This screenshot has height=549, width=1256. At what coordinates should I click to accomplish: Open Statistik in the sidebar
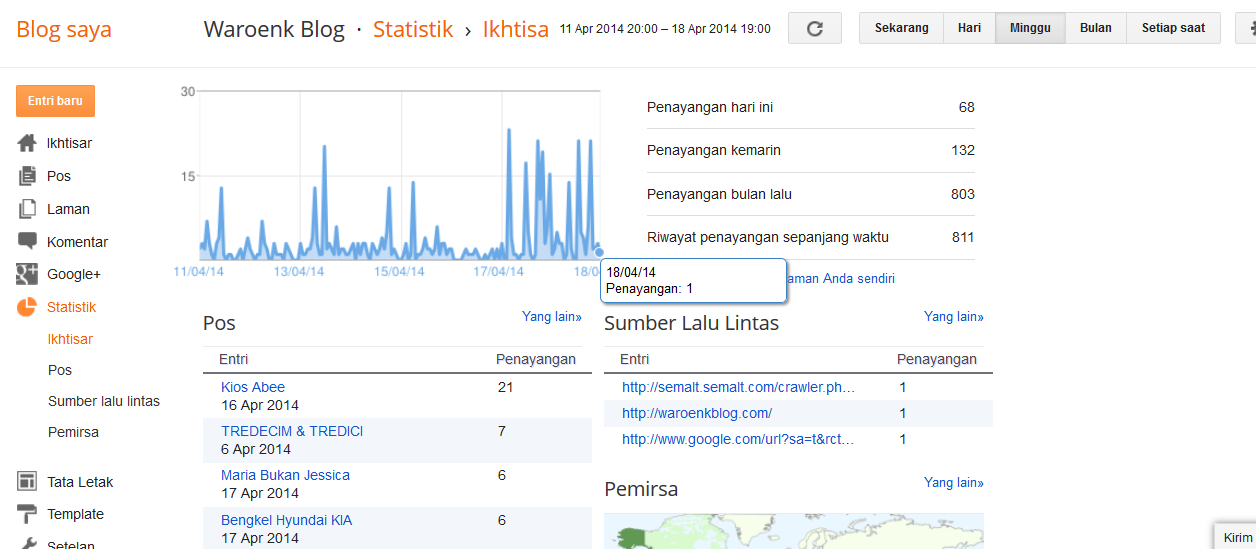point(71,307)
